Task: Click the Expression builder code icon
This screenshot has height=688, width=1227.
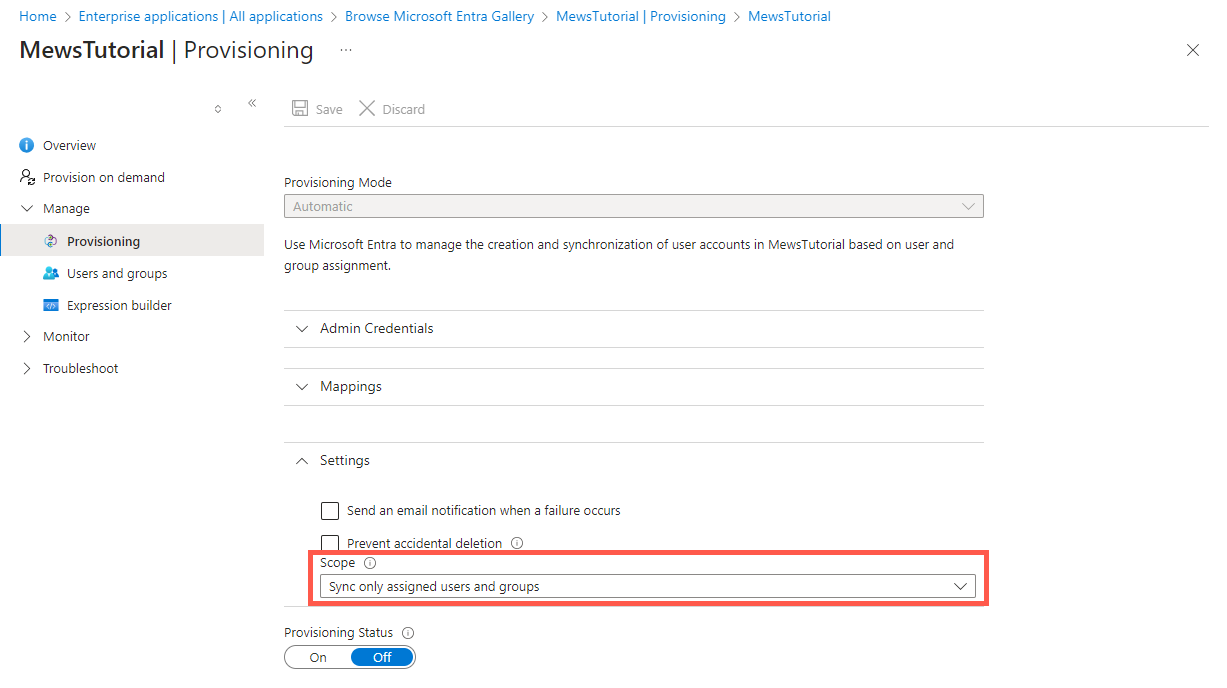Action: (51, 305)
